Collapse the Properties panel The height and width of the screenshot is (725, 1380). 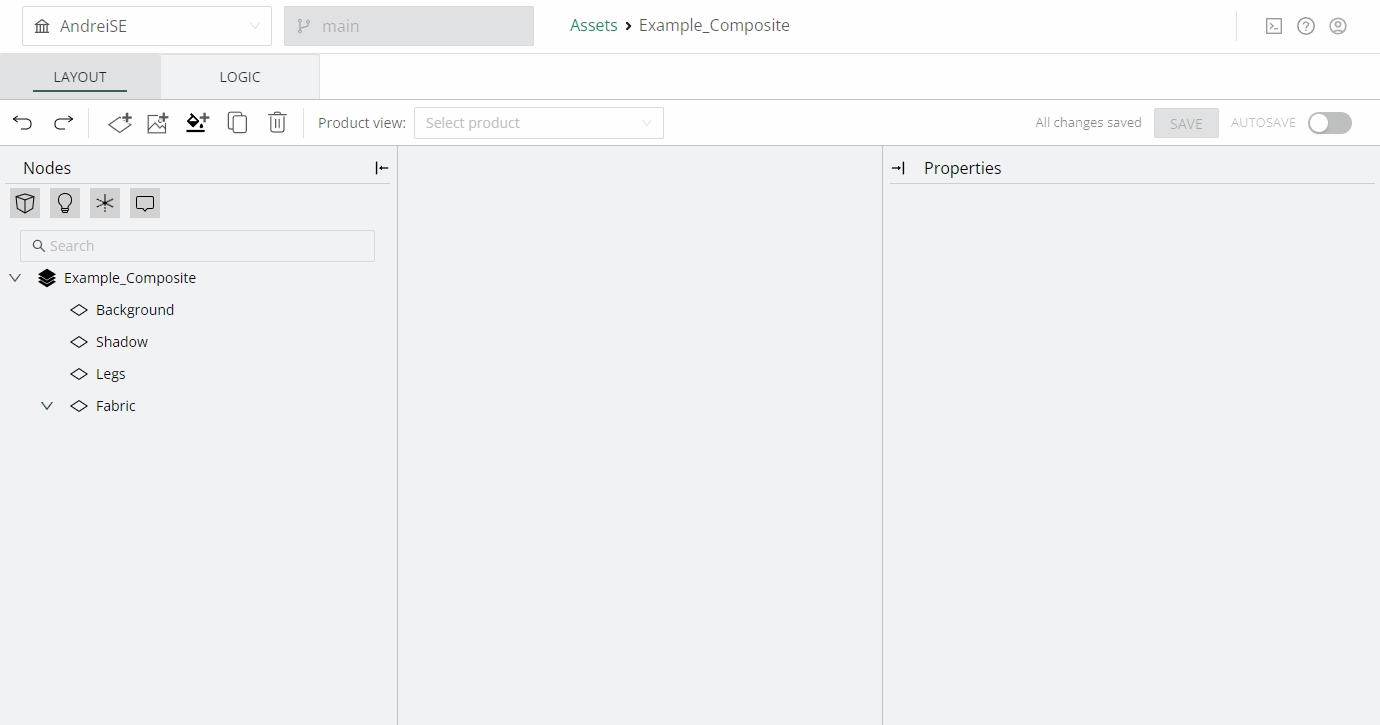[x=898, y=168]
